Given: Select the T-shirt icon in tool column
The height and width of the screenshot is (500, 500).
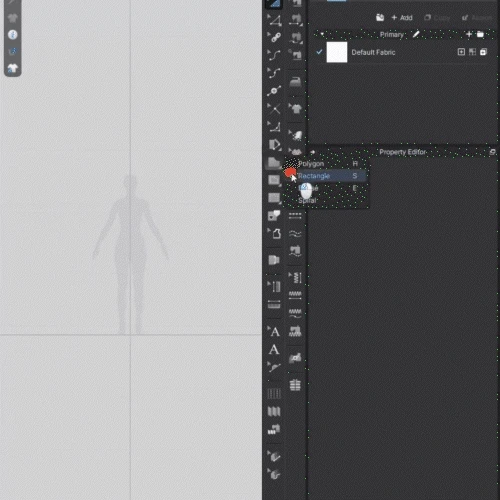Looking at the screenshot, I should pos(295,108).
